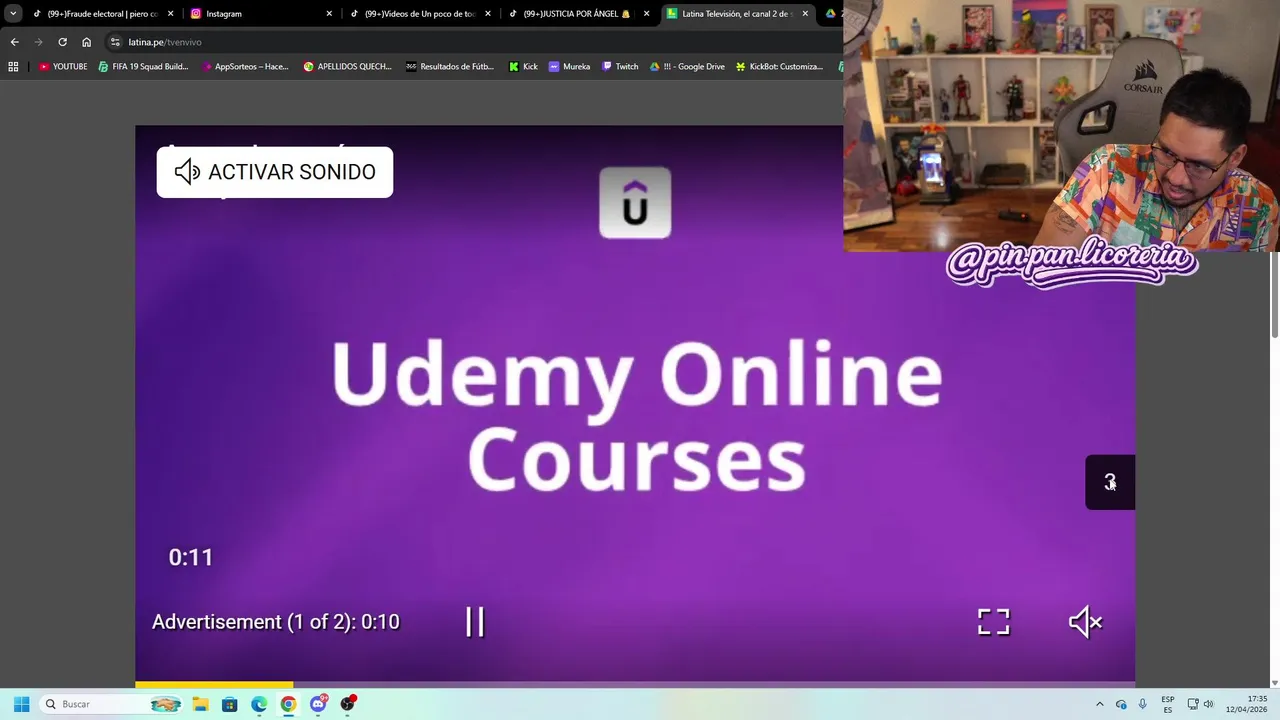Click the ACTIVAR SONIDO button
Screen dimensions: 1280x720
point(275,172)
